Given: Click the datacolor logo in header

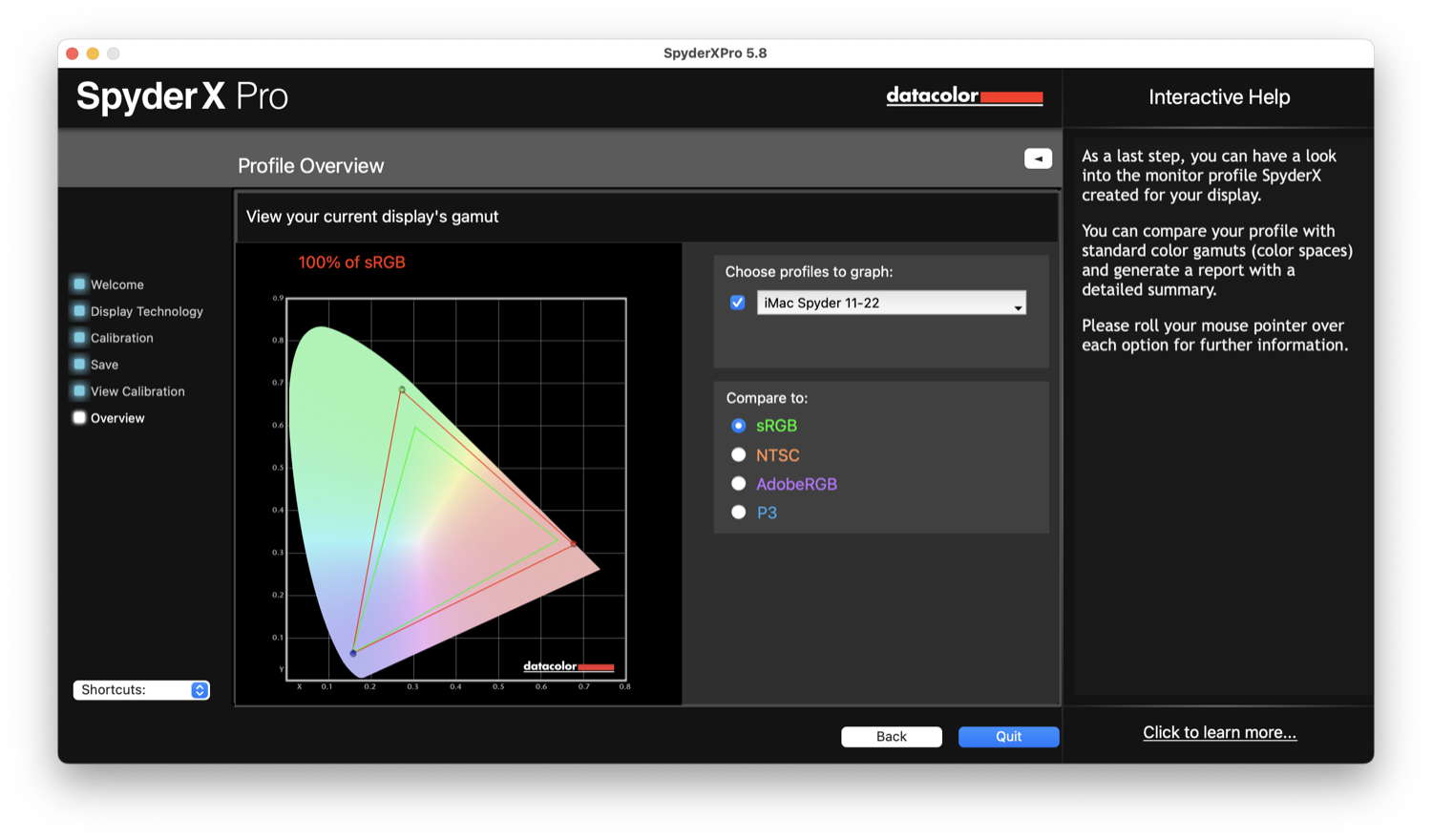Looking at the screenshot, I should [964, 95].
